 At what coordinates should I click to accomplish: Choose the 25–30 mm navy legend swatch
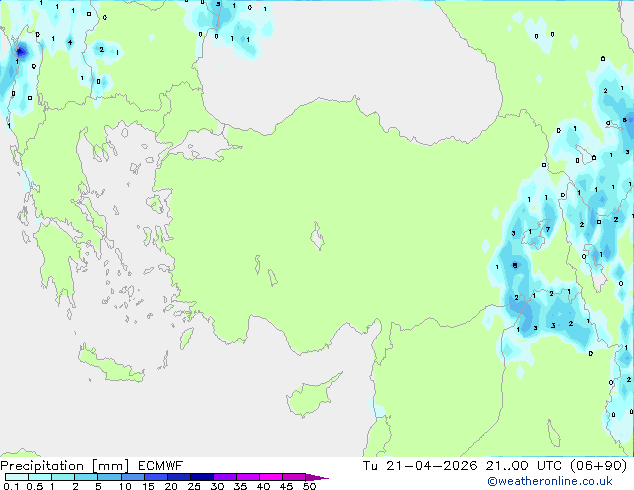[x=202, y=477]
